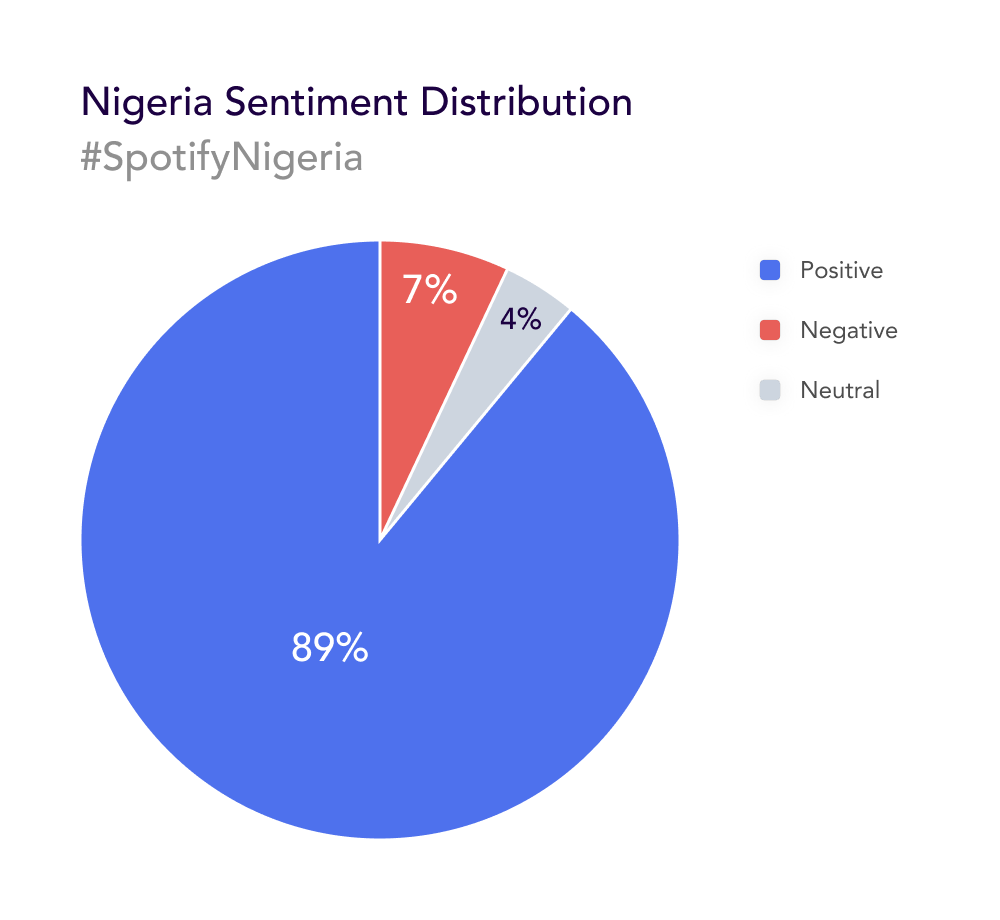
Task: Toggle the Neutral series legend label
Action: (840, 390)
